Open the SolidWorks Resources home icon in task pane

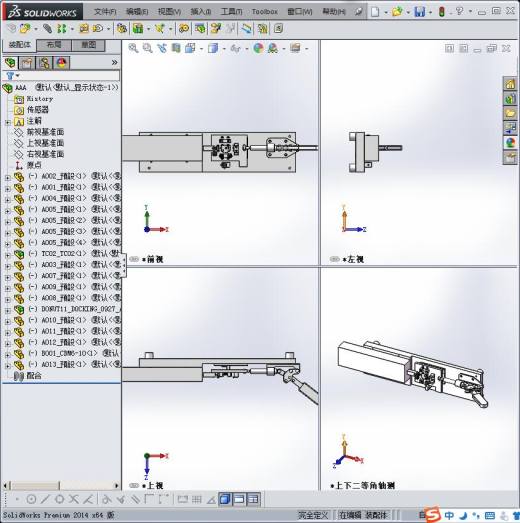tap(510, 83)
